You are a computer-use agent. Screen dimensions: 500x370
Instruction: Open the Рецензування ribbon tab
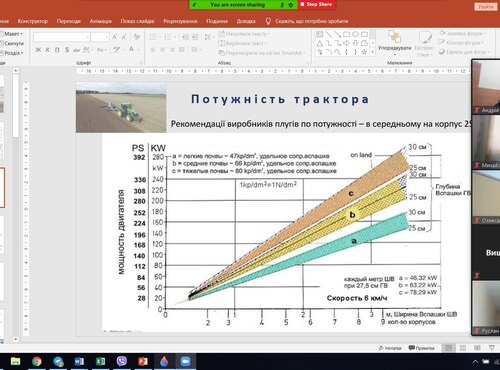pyautogui.click(x=180, y=21)
